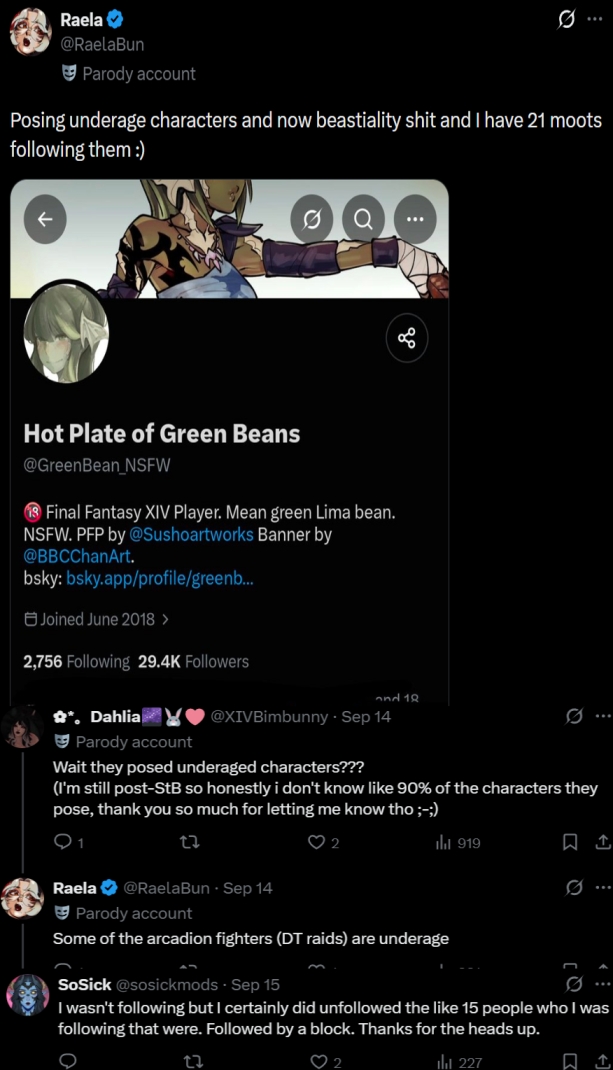The height and width of the screenshot is (1070, 613).
Task: Open Green Beans profile avatar picture
Action: [x=66, y=332]
